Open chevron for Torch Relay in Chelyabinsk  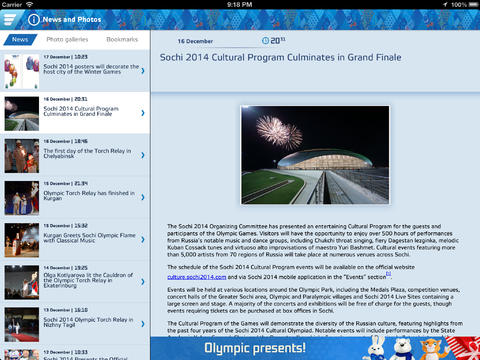tap(143, 155)
